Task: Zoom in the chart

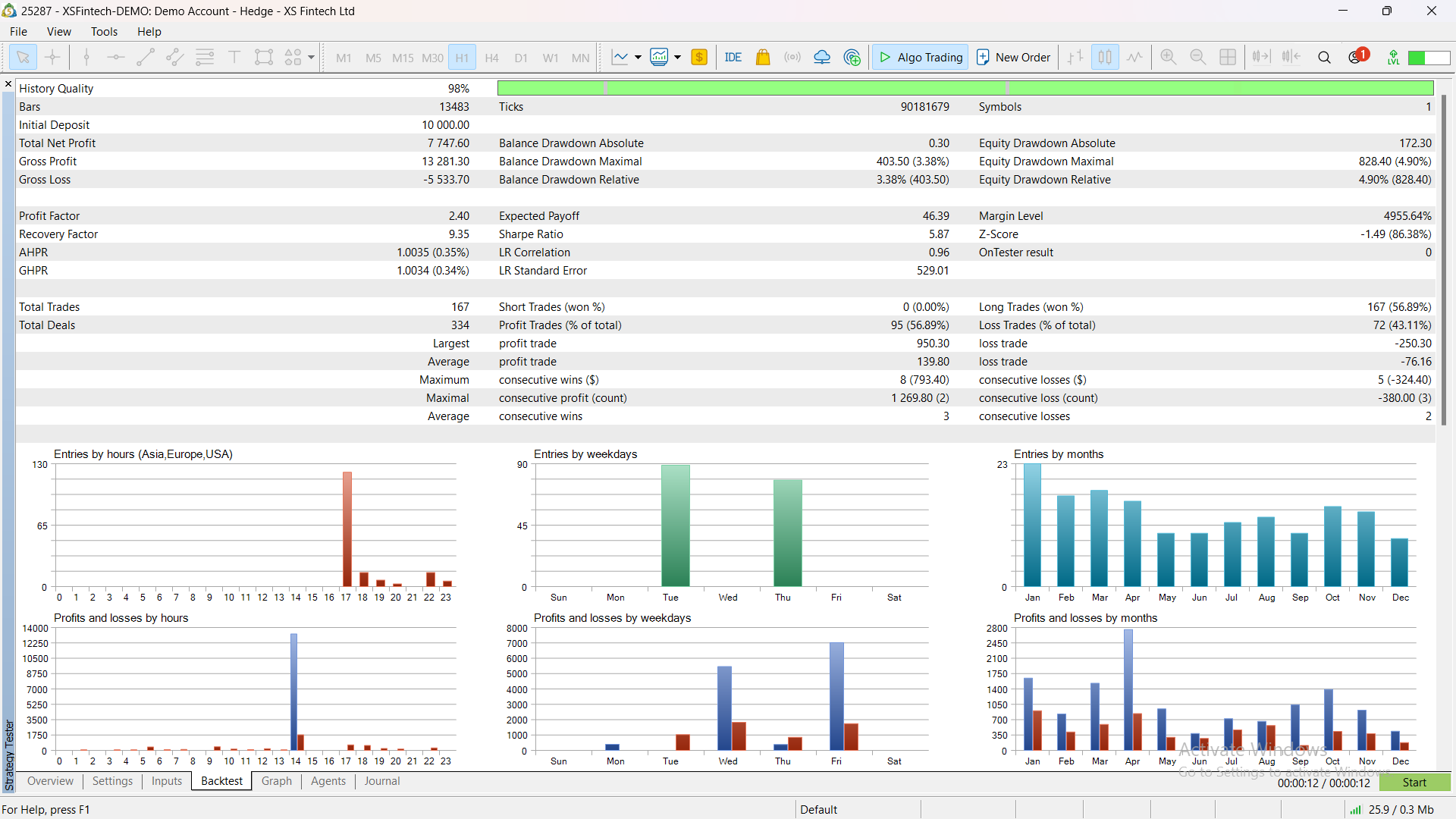Action: pyautogui.click(x=1169, y=57)
